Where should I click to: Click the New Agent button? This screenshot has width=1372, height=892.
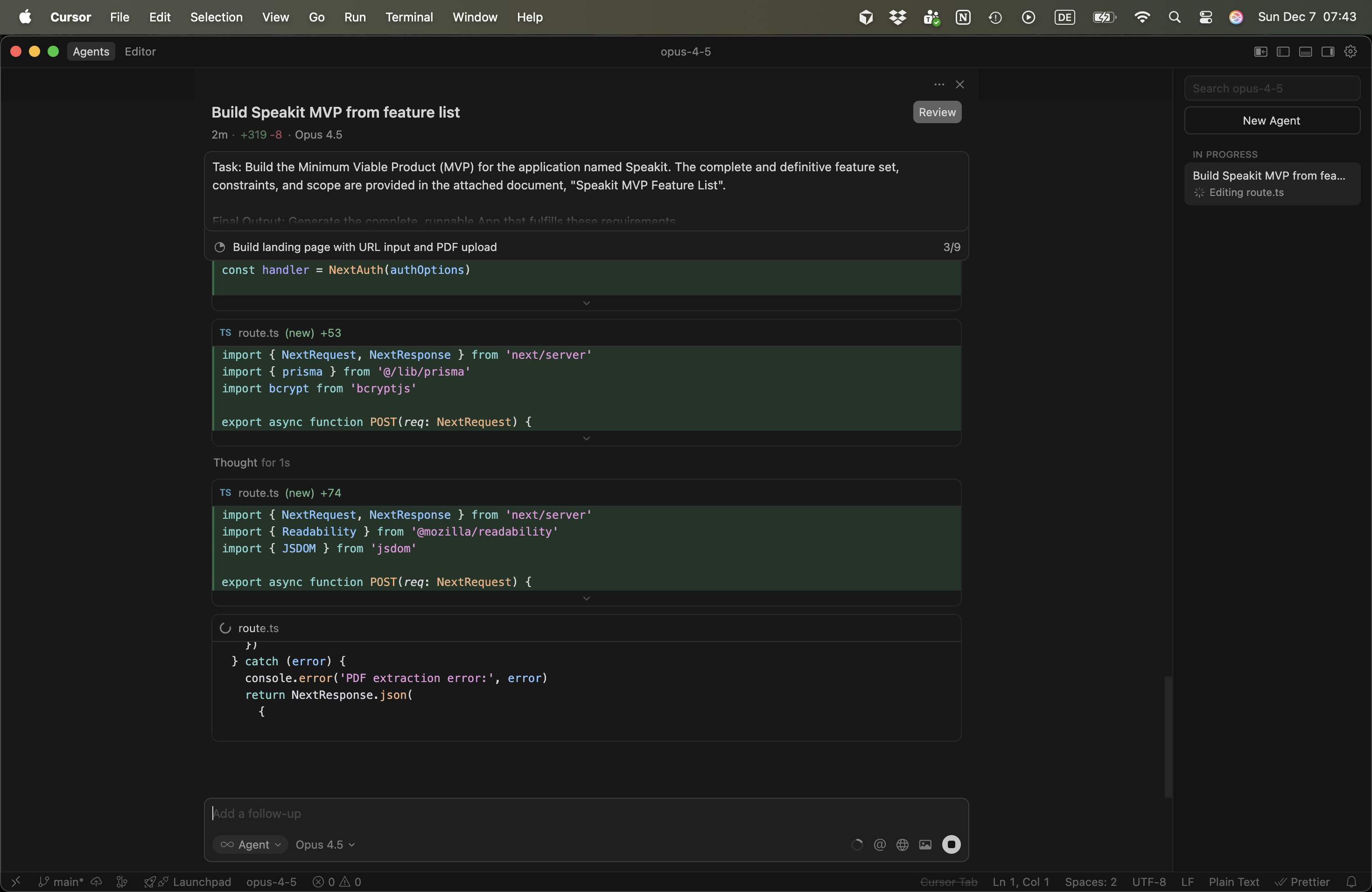[x=1271, y=120]
